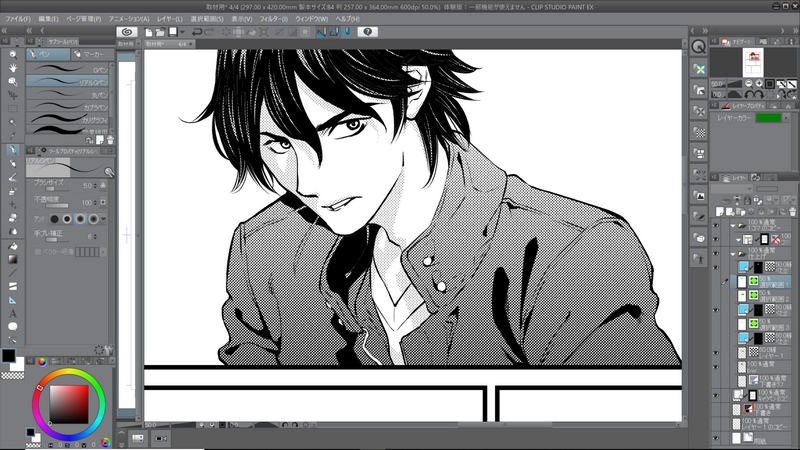Select the Balloon tool
Screen dimensions: 800x450
click(13, 327)
